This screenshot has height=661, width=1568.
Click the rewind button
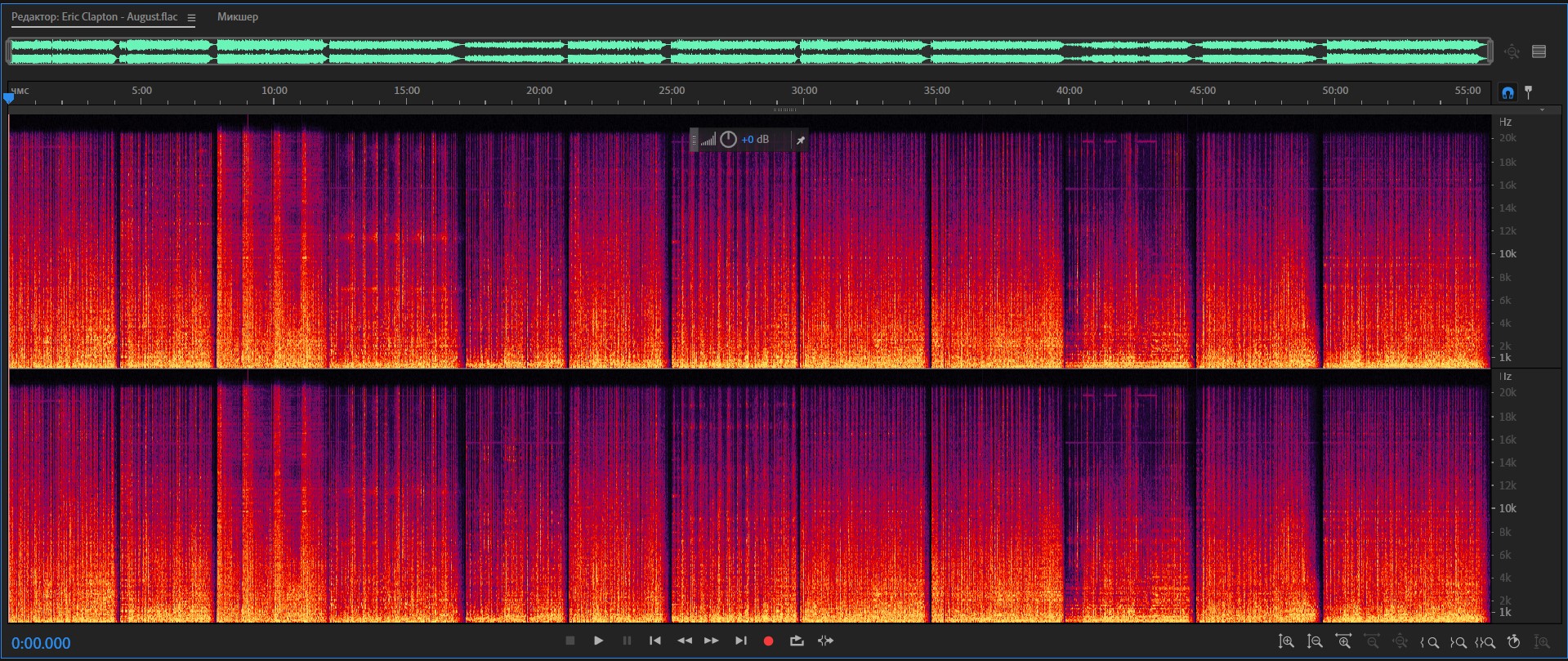(684, 641)
